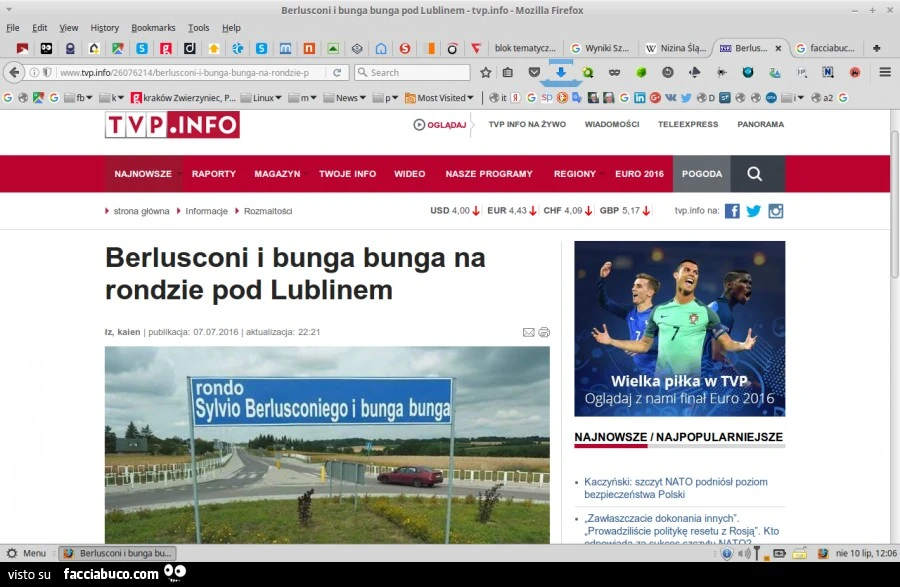Click the mask extension icon in the toolbar
Viewport: 900px width, 587px height.
click(614, 72)
